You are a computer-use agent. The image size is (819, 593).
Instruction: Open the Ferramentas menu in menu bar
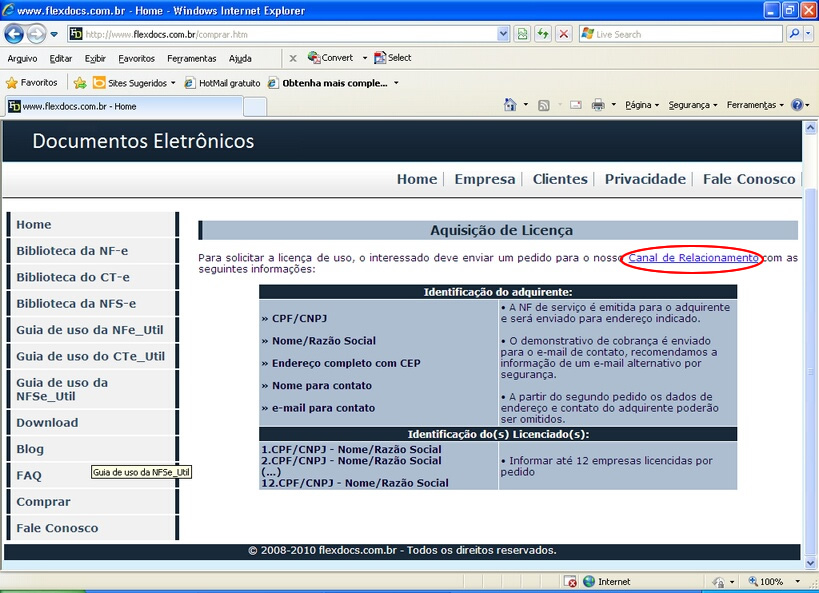point(191,58)
